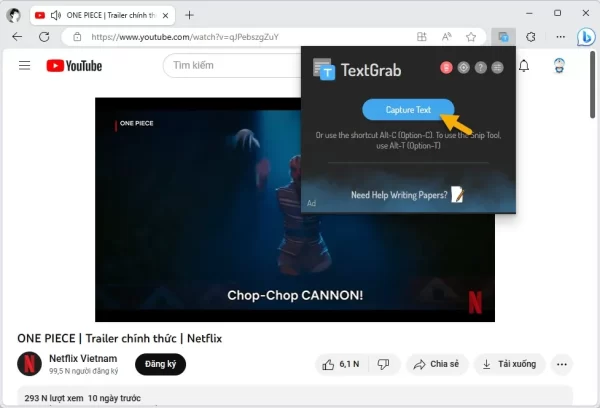This screenshot has width=600, height=408.
Task: Click the Đăng ký subscribe button
Action: coord(160,364)
